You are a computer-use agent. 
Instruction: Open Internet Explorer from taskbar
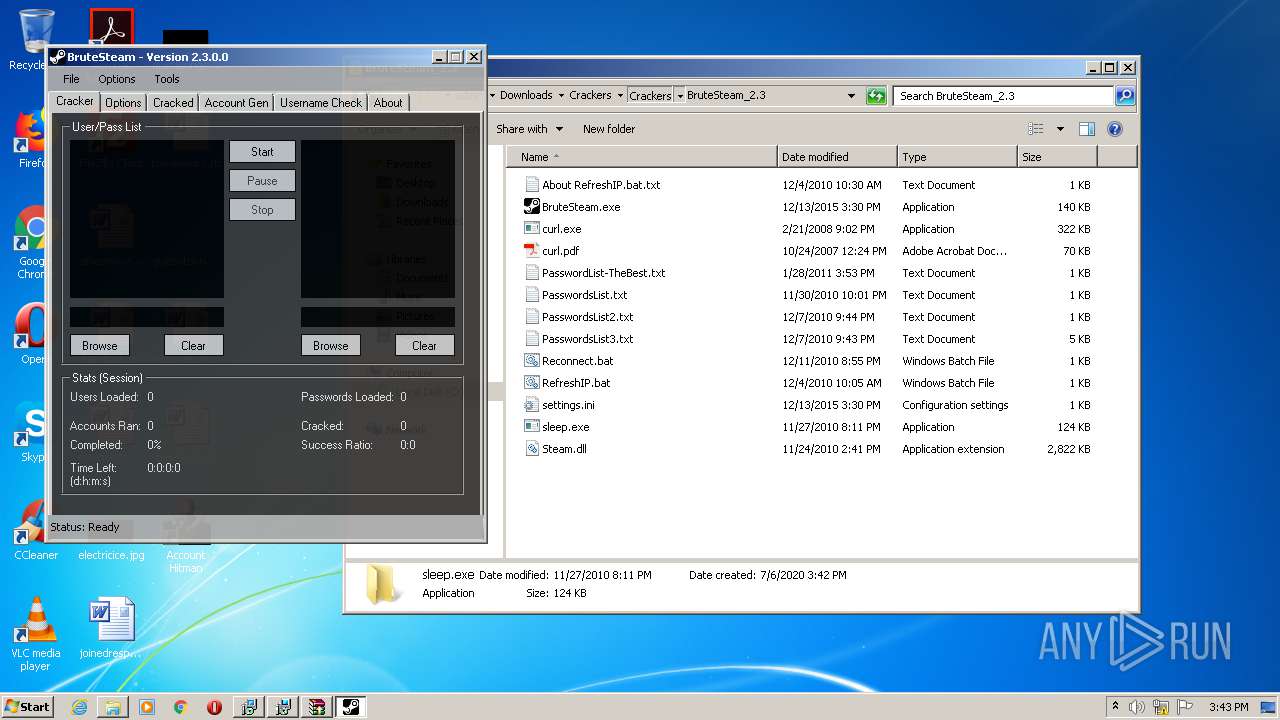pyautogui.click(x=79, y=707)
